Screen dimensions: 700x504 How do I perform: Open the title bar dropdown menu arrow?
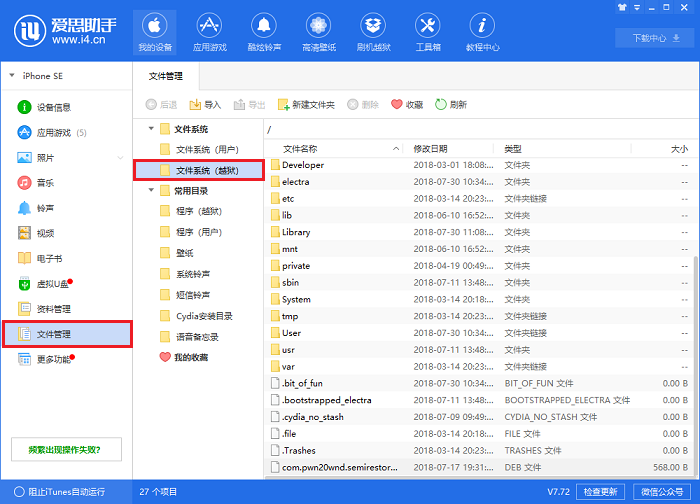coord(637,8)
